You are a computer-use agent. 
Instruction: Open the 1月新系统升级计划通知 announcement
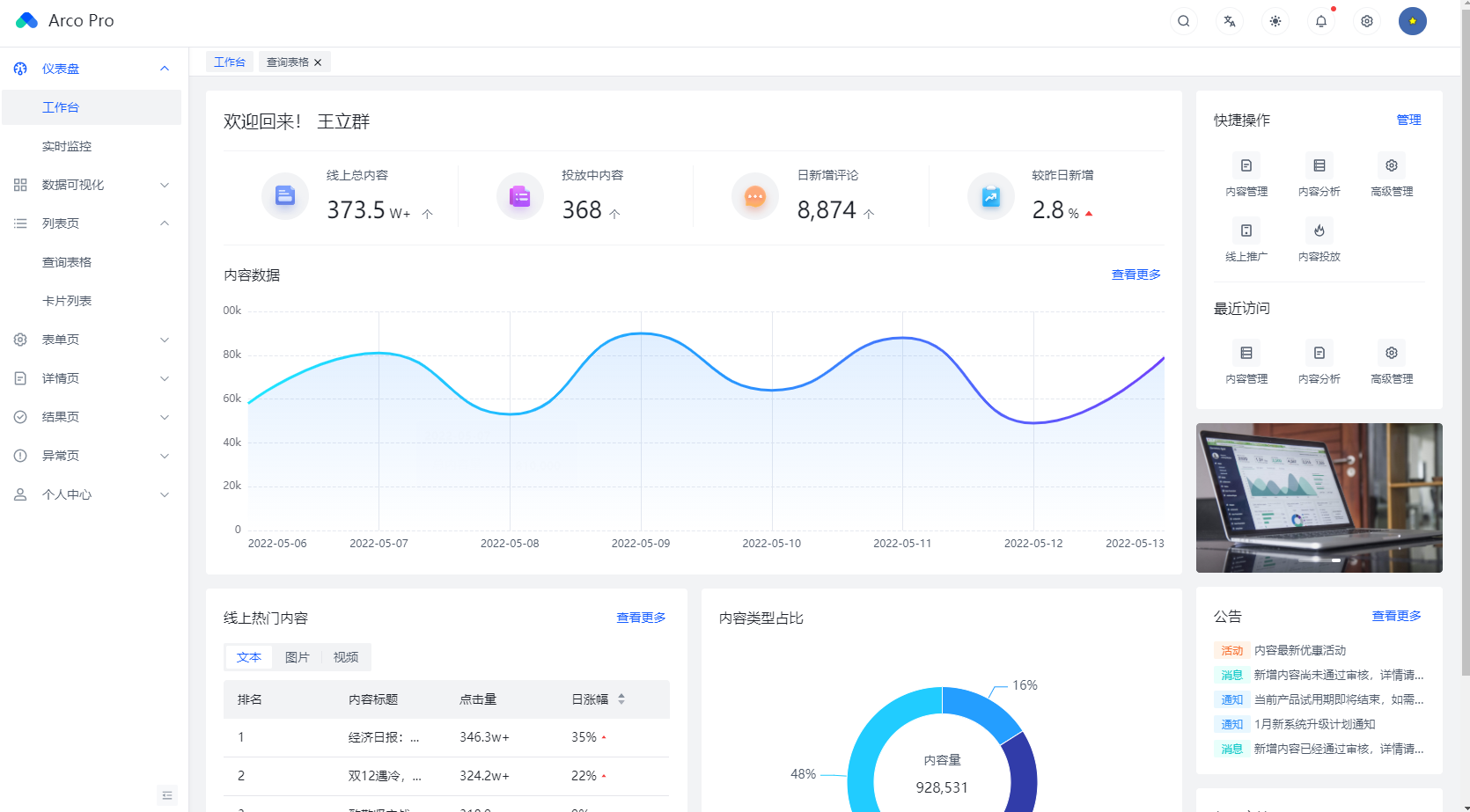coord(1315,724)
